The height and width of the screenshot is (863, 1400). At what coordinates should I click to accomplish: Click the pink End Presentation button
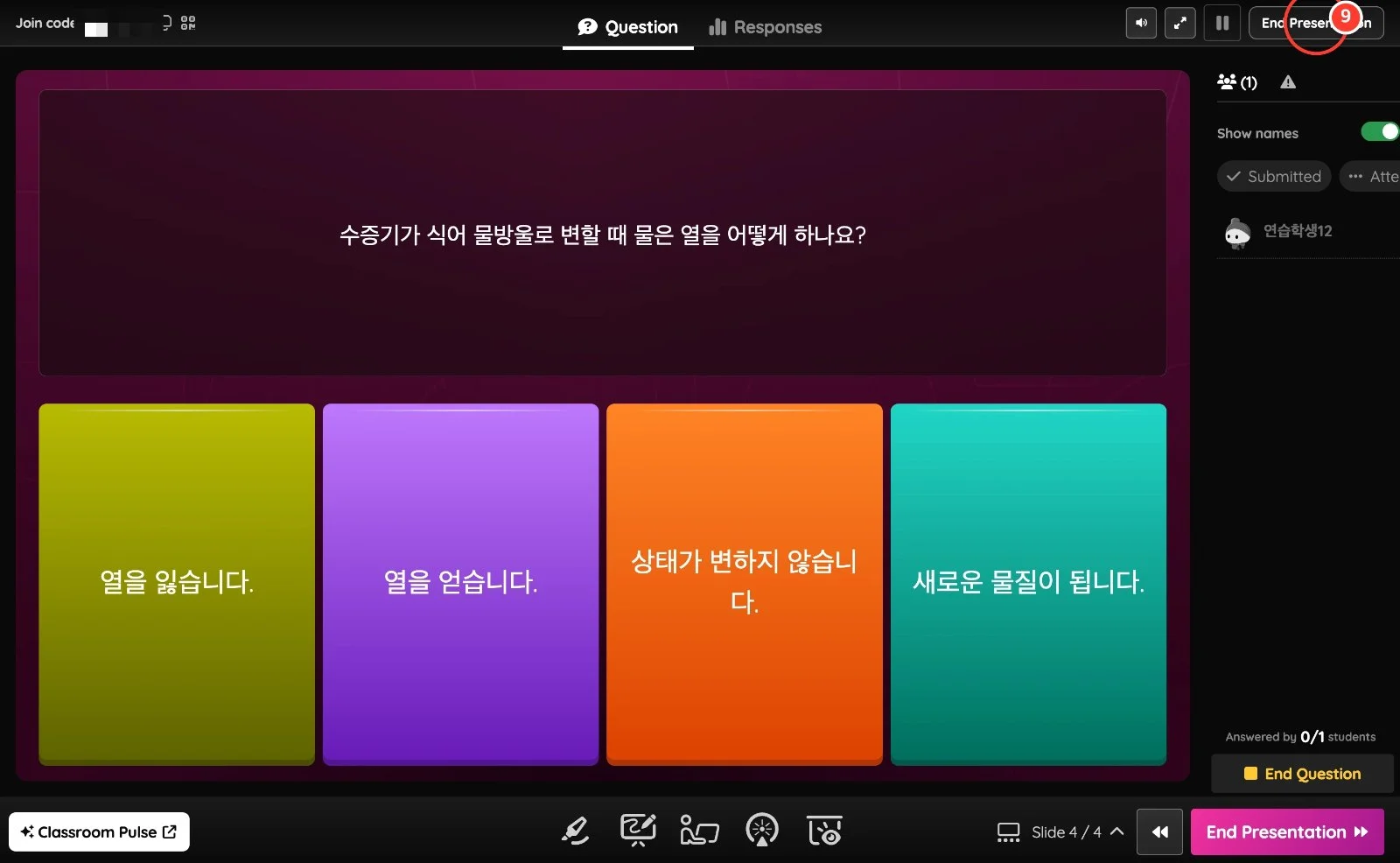pos(1287,831)
